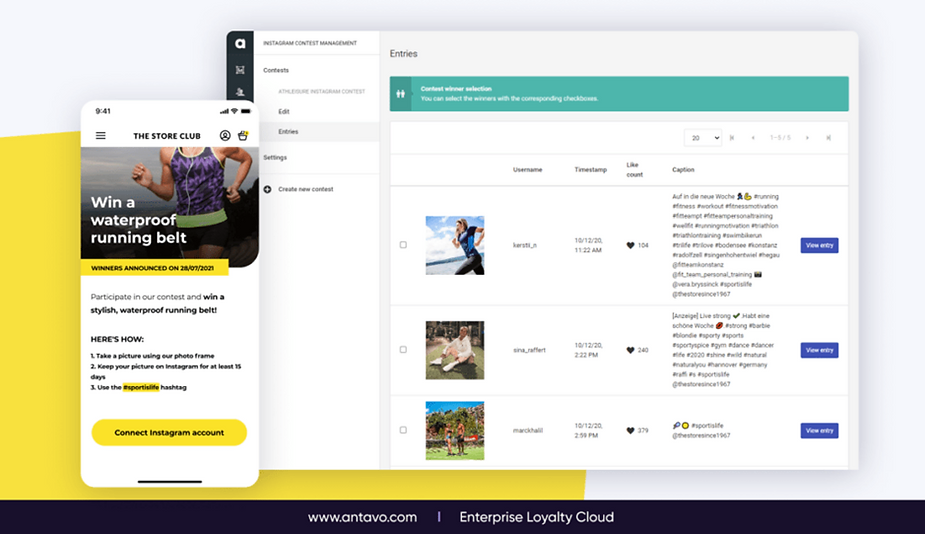The width and height of the screenshot is (925, 534).
Task: Click the Username column header
Action: (x=527, y=170)
